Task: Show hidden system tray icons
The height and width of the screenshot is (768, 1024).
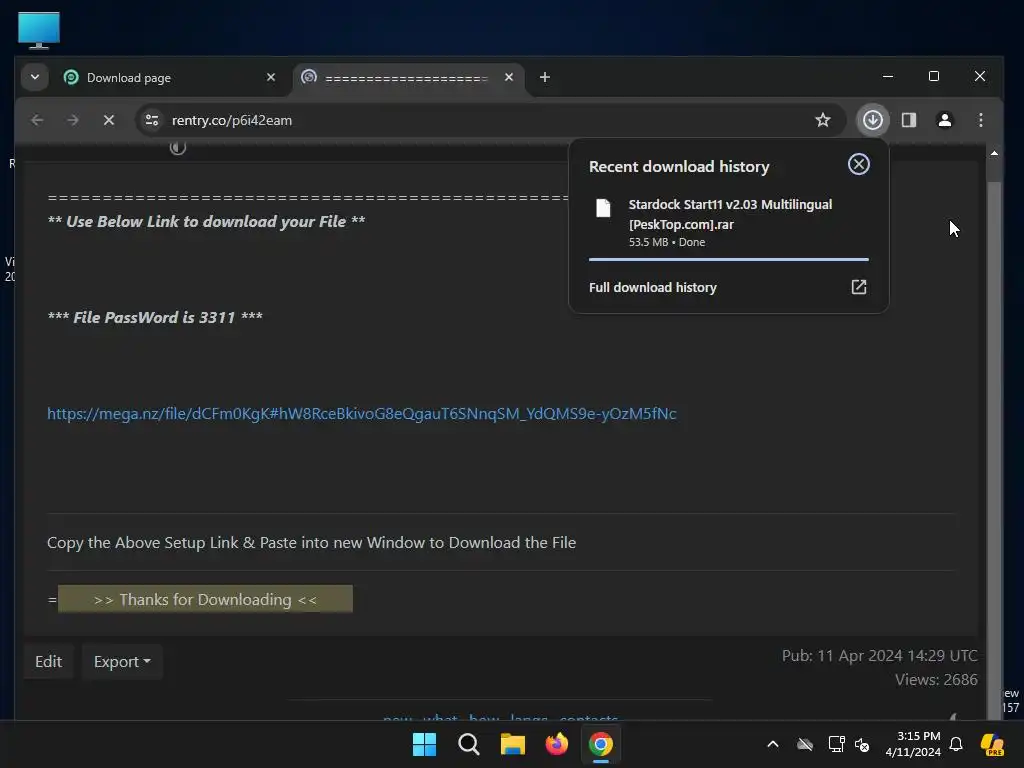Action: (x=773, y=744)
